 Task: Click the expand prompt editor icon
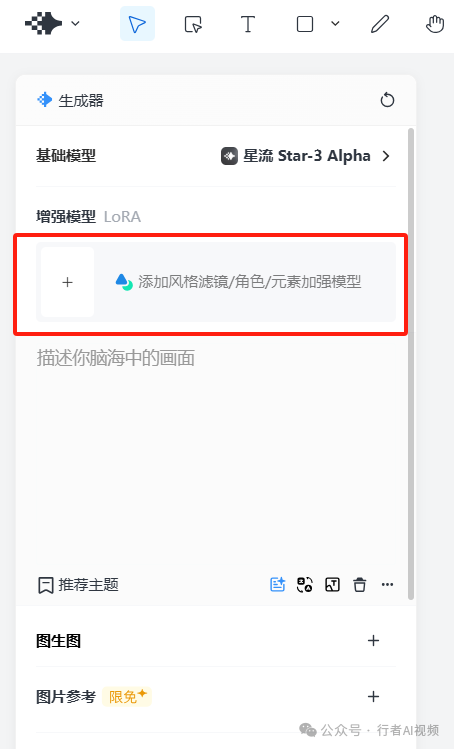tap(333, 584)
